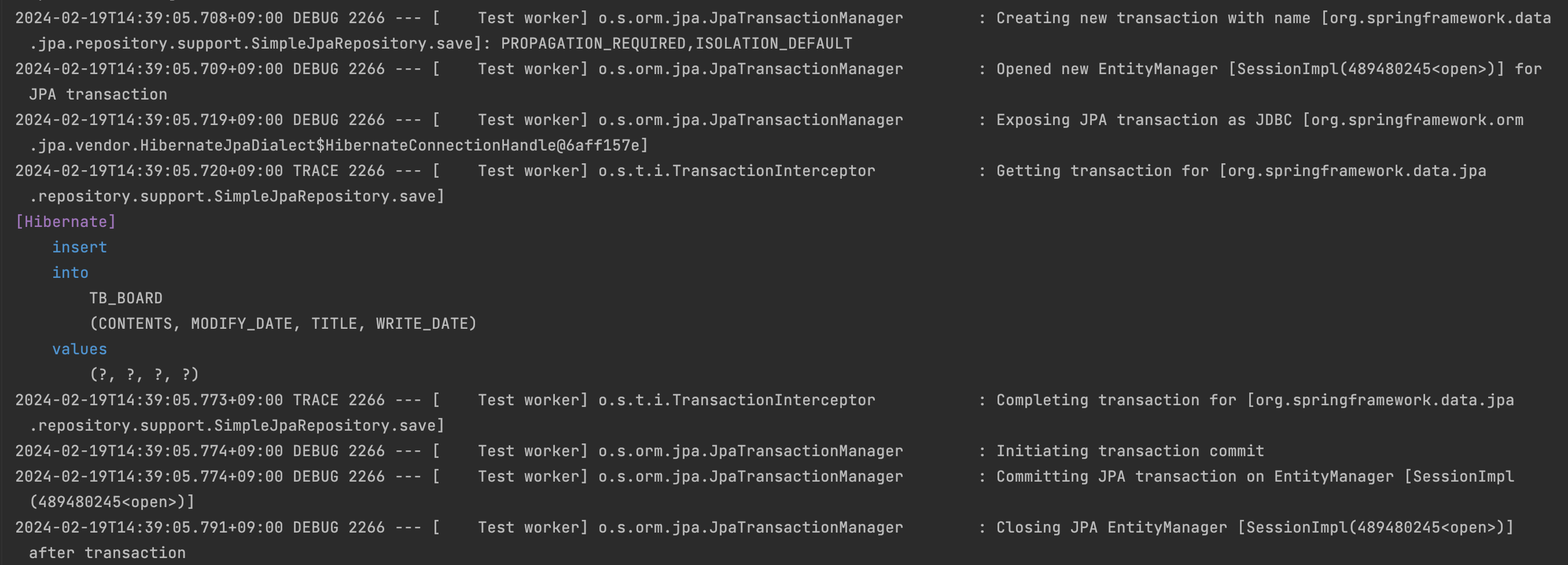Click the Closing JPA EntityManager message
This screenshot has width=1568, height=565.
pos(1111,528)
